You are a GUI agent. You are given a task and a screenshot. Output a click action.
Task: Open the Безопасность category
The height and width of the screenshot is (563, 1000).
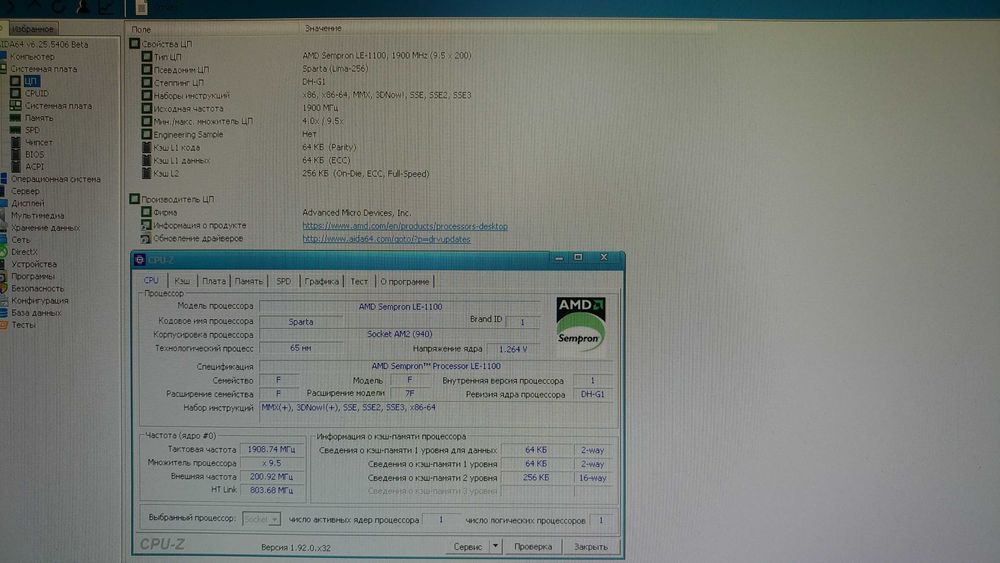tap(38, 288)
